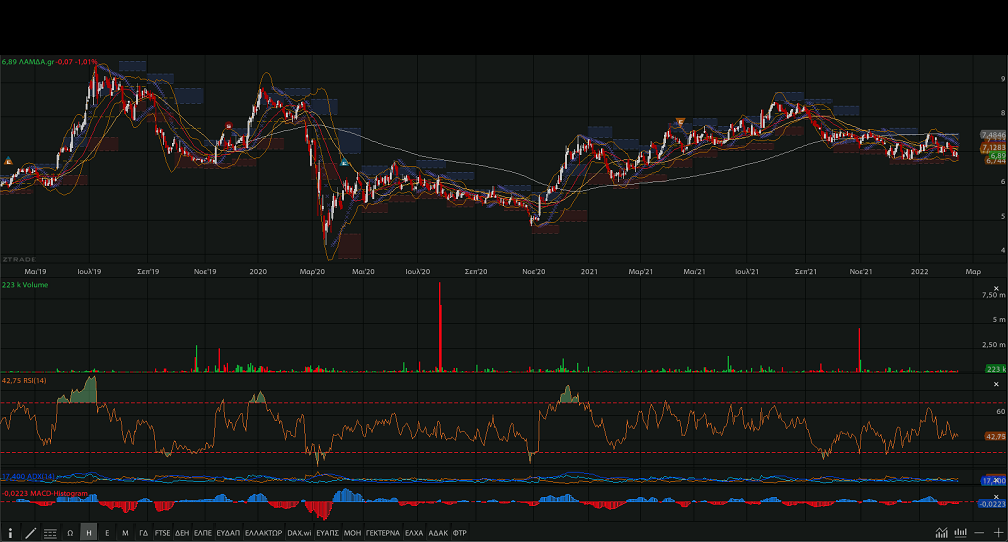The width and height of the screenshot is (1008, 542).
Task: Load the DAX.wi index chart
Action: [299, 533]
